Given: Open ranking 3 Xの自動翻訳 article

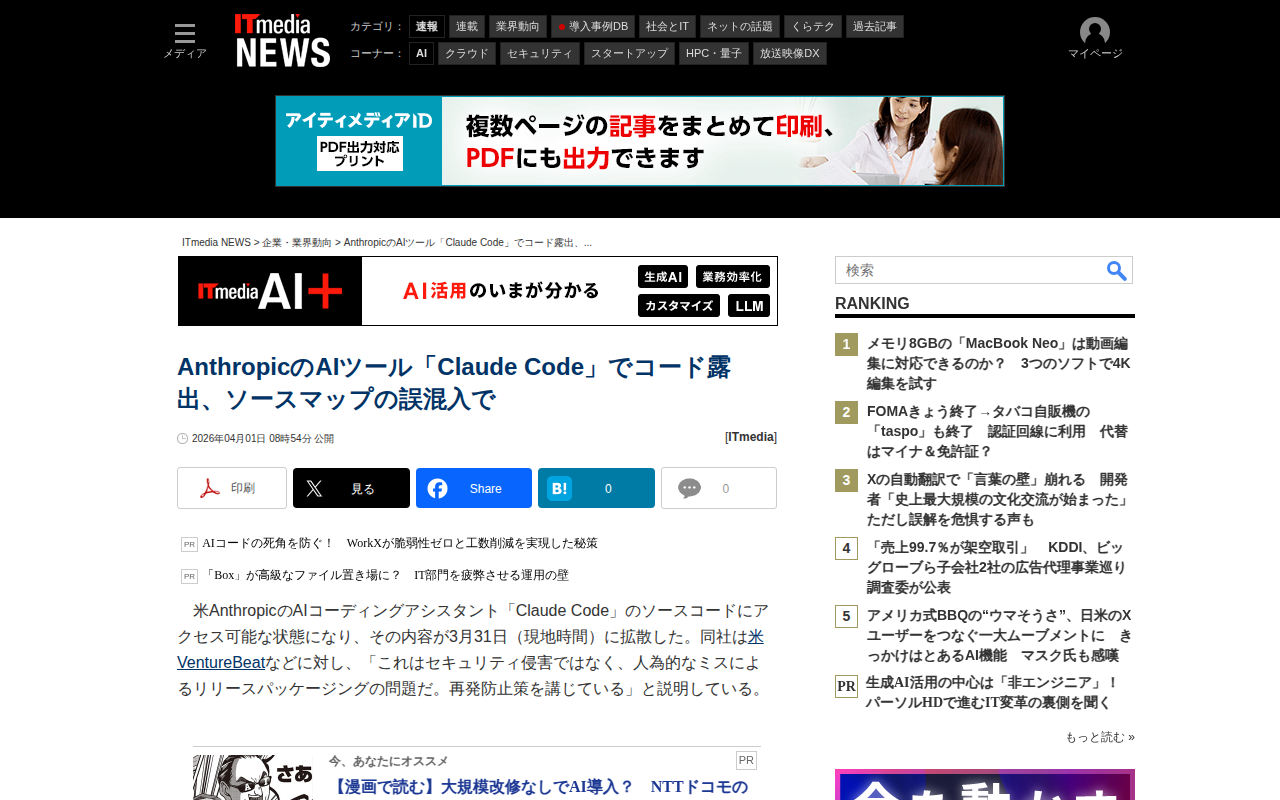Looking at the screenshot, I should pos(999,500).
